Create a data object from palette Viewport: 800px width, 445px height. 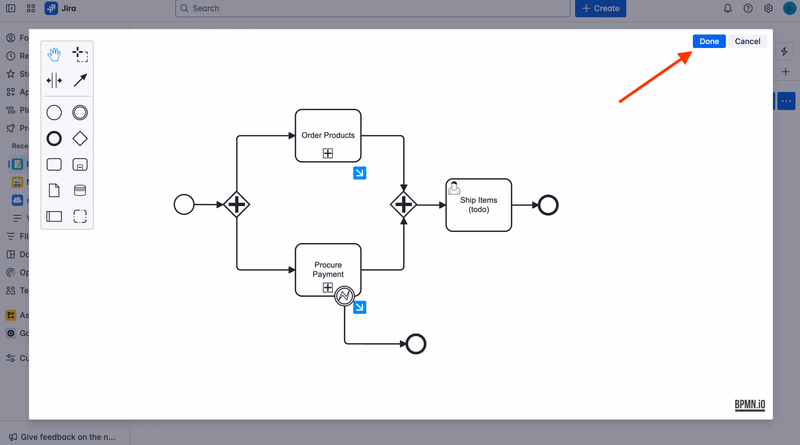[x=54, y=190]
